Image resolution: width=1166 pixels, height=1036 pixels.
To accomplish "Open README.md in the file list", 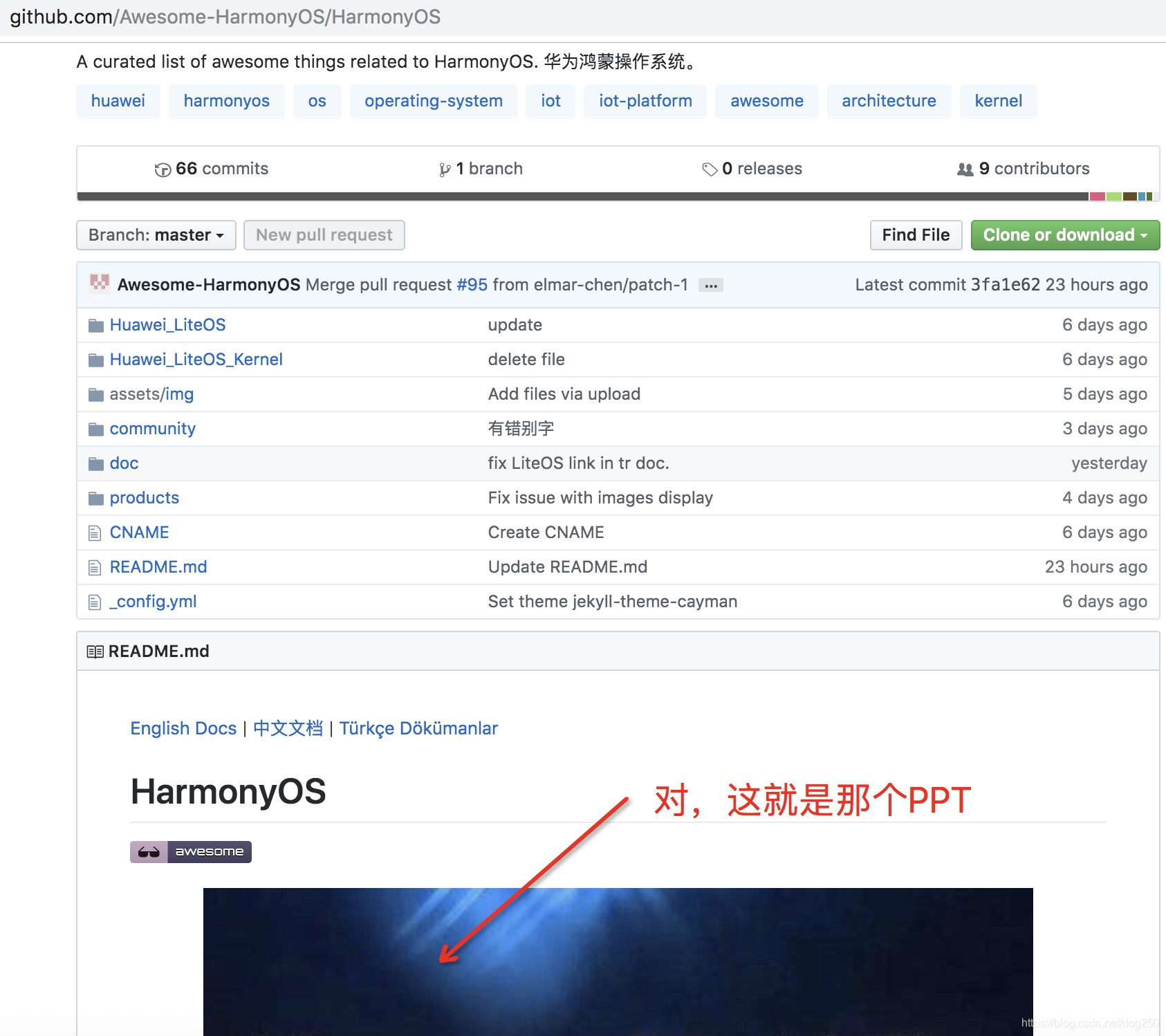I will [x=158, y=567].
